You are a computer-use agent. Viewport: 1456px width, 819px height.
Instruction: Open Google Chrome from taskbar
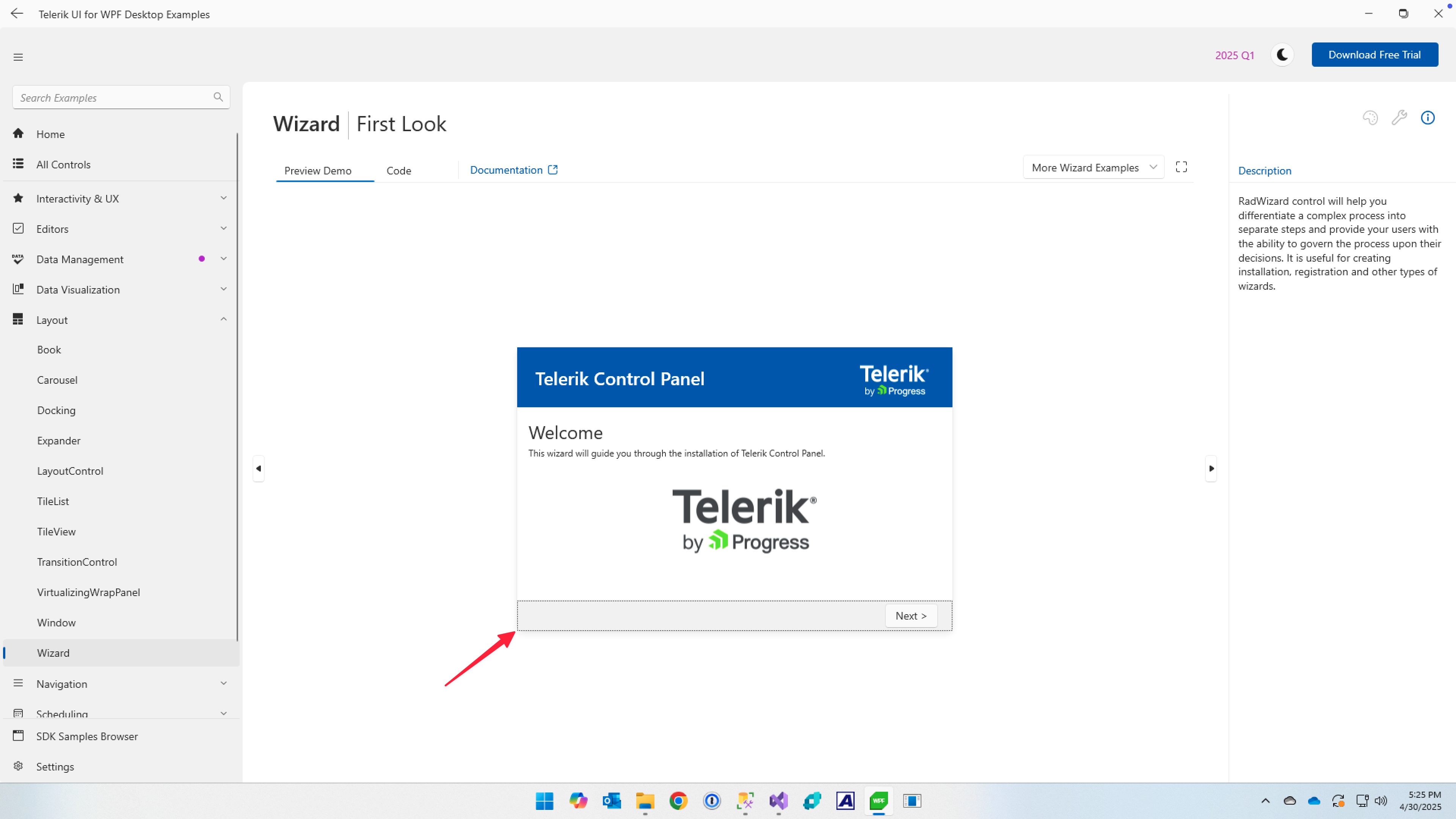pos(678,800)
